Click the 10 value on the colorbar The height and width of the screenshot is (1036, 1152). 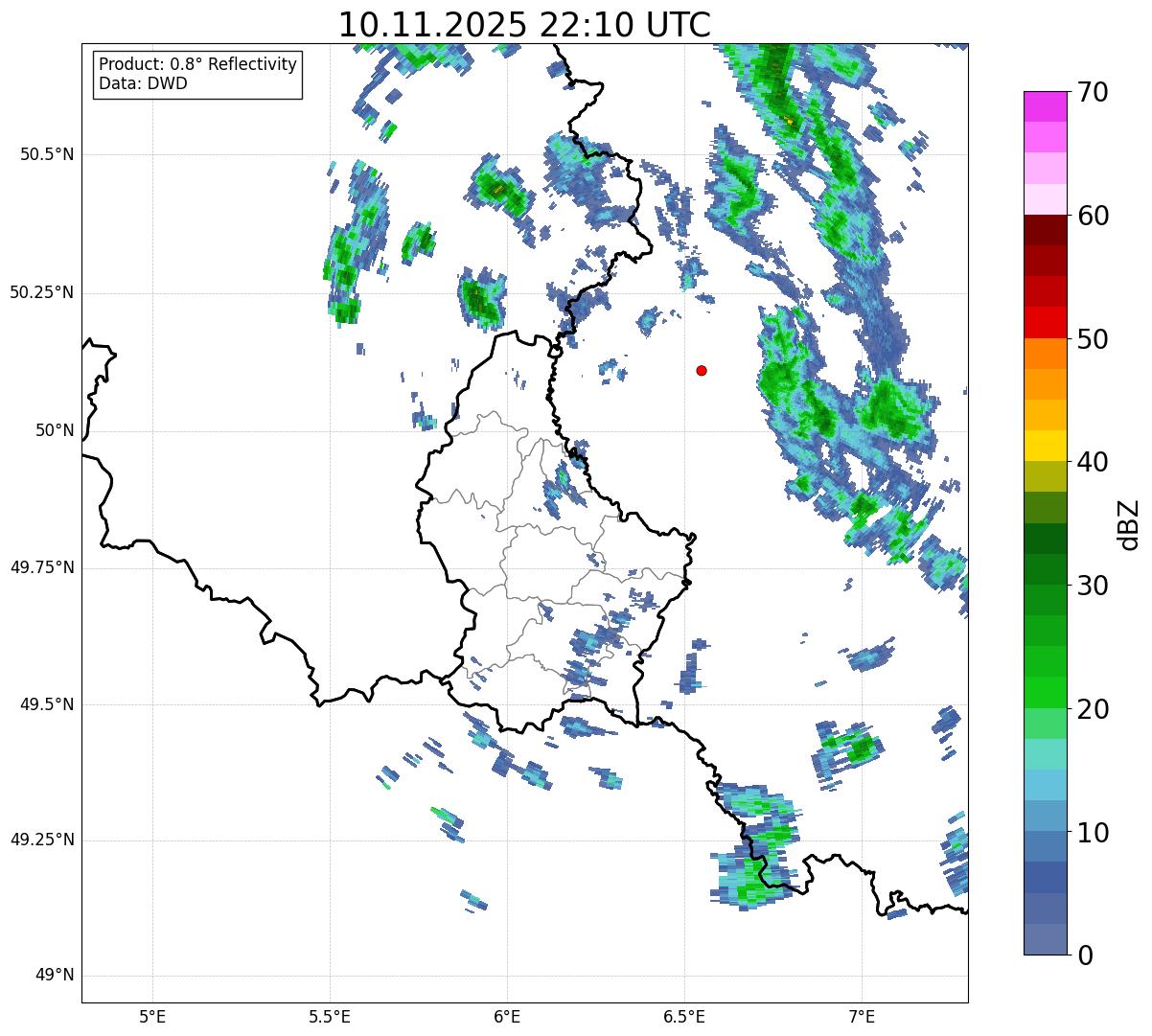point(1093,832)
